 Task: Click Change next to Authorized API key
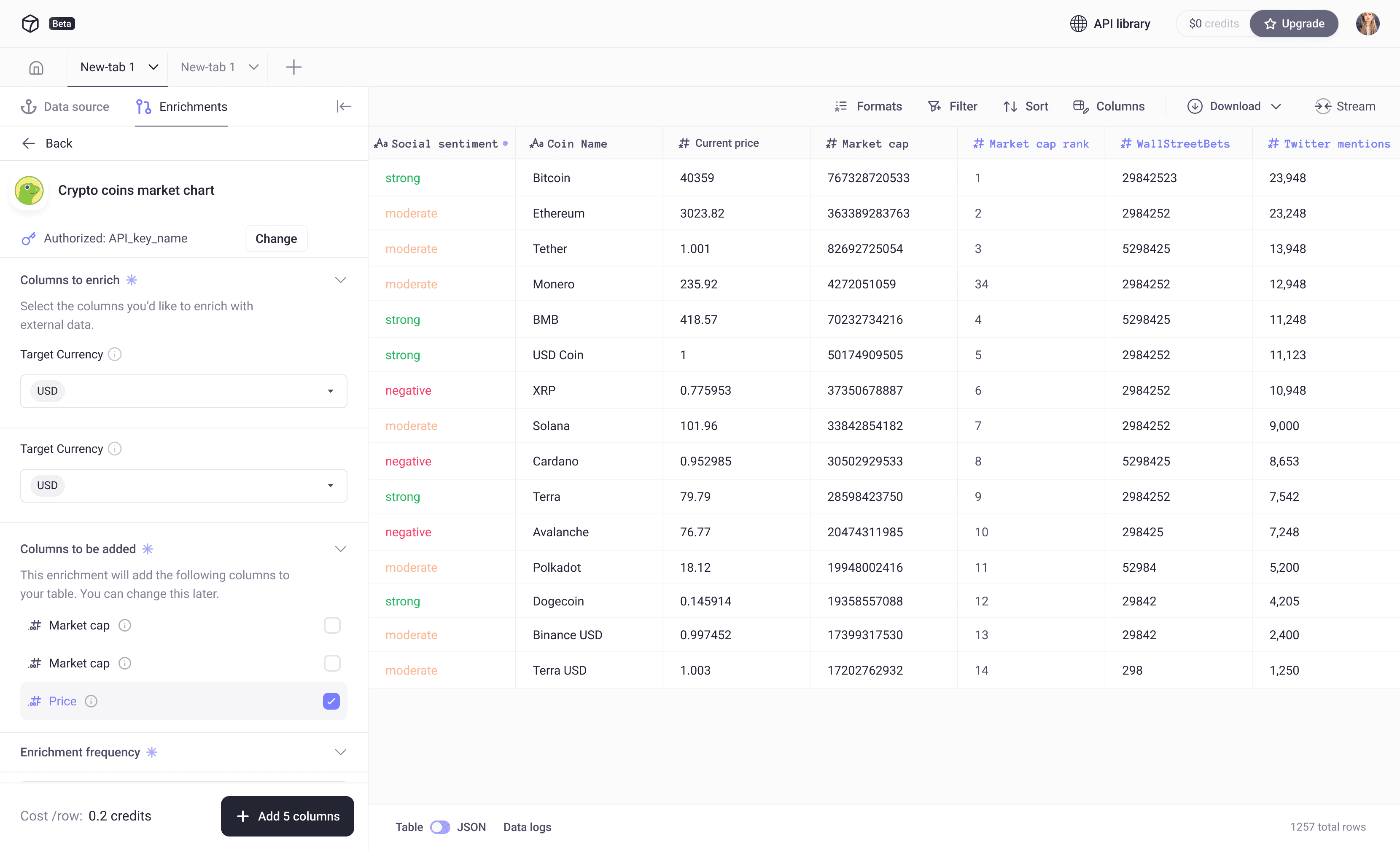[275, 238]
